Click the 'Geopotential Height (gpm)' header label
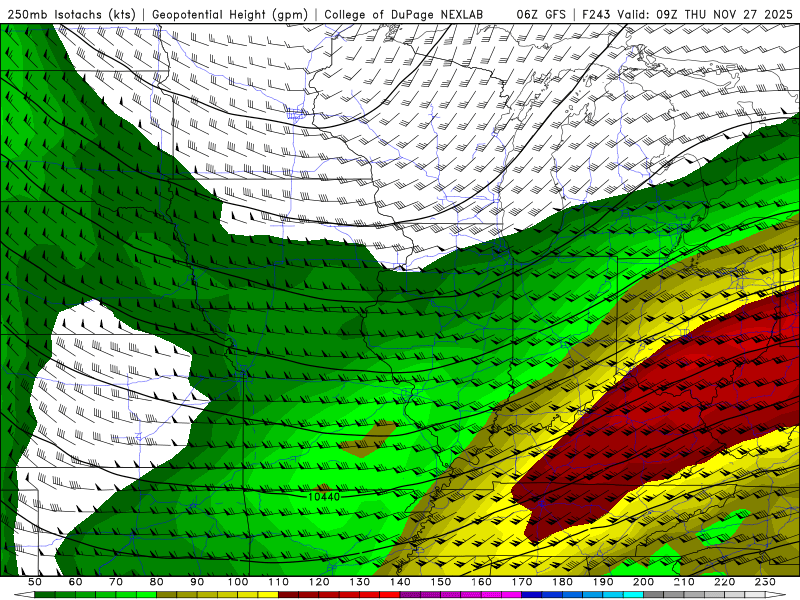This screenshot has height=600, width=800. coord(230,15)
